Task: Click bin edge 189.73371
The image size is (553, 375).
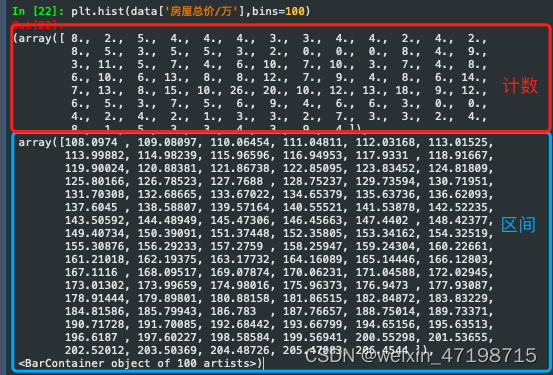Action: [x=458, y=312]
